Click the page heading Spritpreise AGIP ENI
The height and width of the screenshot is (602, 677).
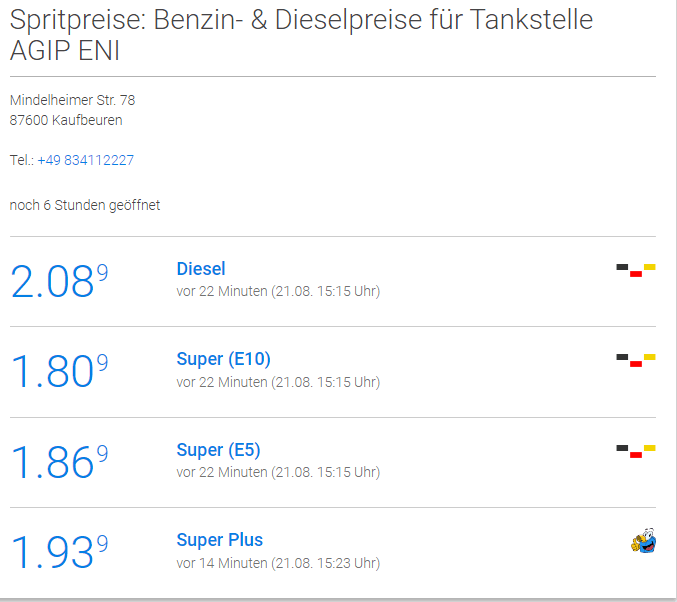pos(301,35)
